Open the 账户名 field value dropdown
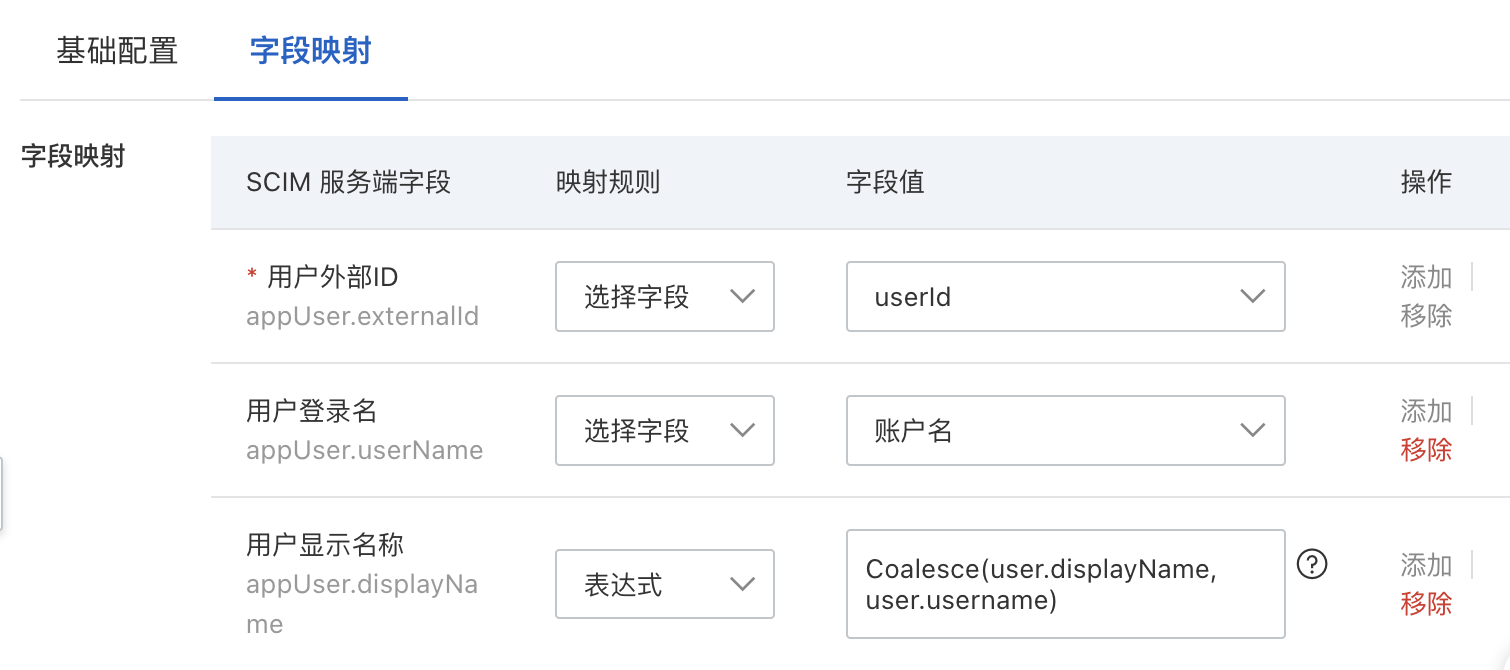This screenshot has height=670, width=1510. coord(1065,431)
